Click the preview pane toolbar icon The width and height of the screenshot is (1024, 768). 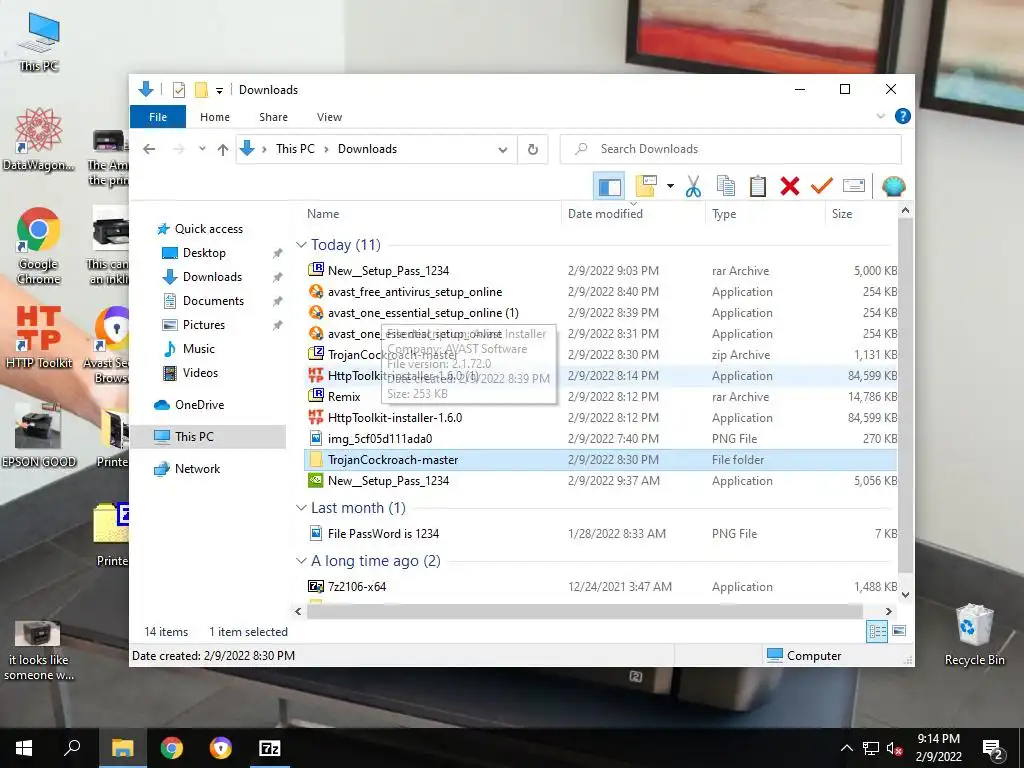point(609,187)
